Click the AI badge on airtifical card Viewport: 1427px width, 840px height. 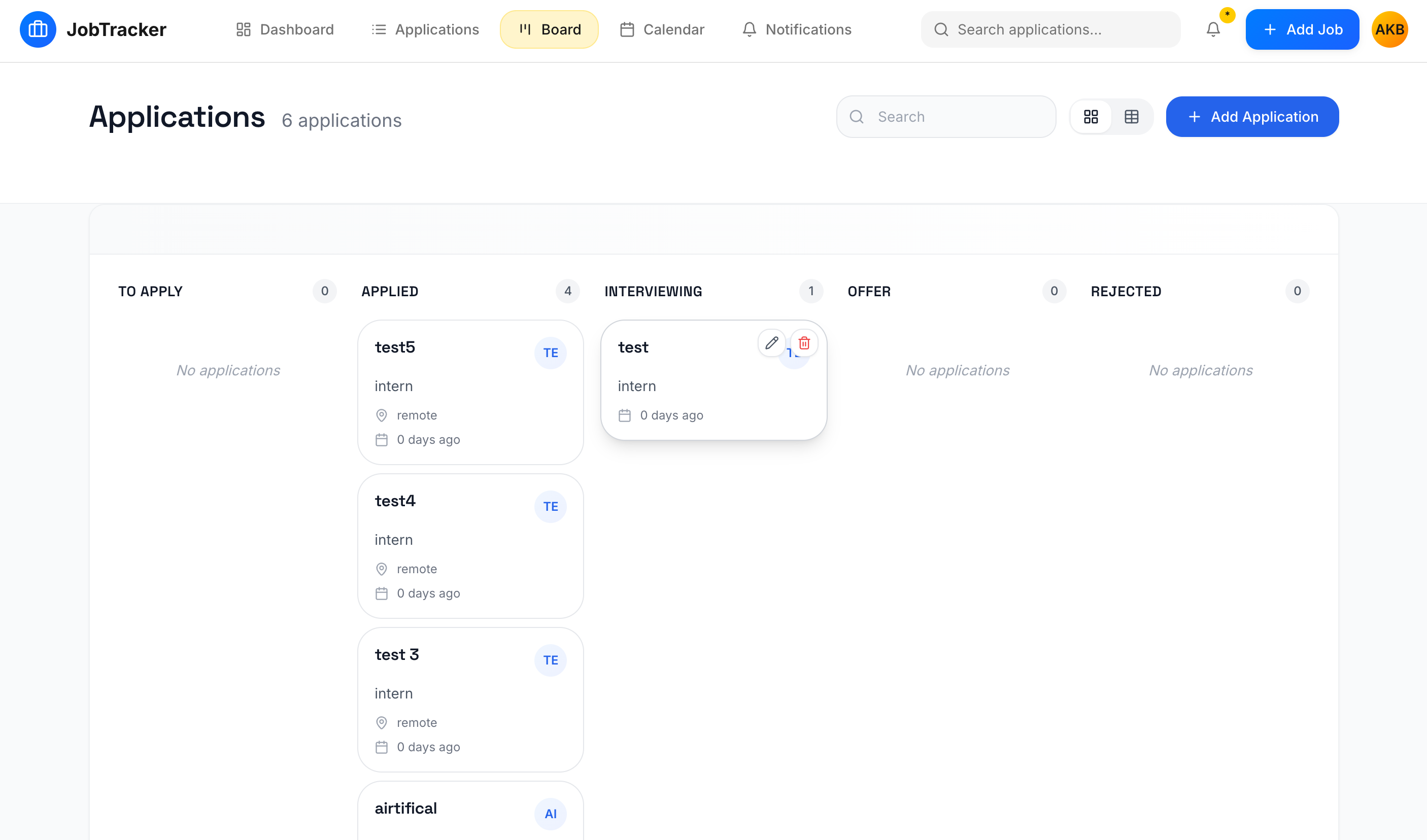click(x=551, y=814)
